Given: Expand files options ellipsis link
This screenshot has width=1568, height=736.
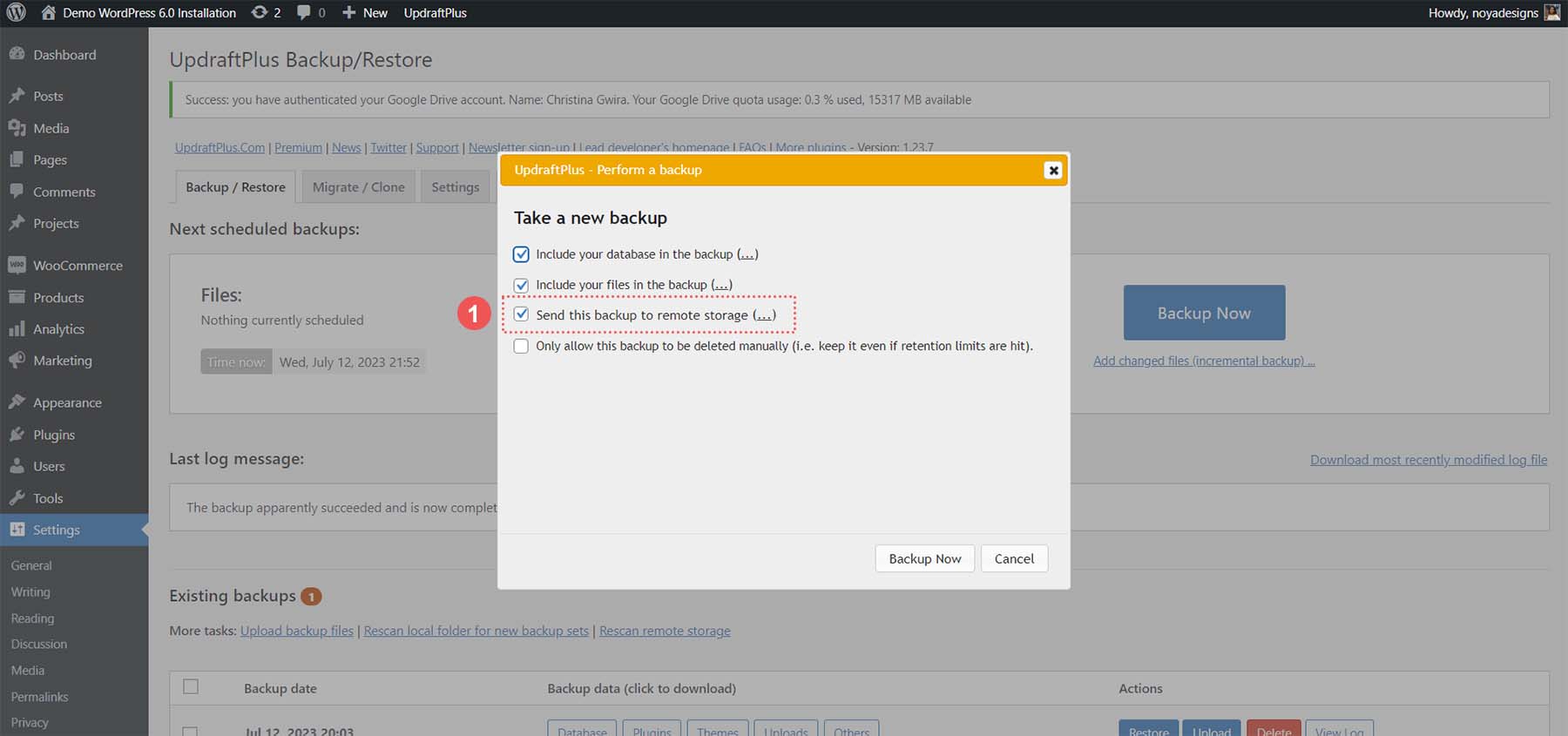Looking at the screenshot, I should coord(721,285).
